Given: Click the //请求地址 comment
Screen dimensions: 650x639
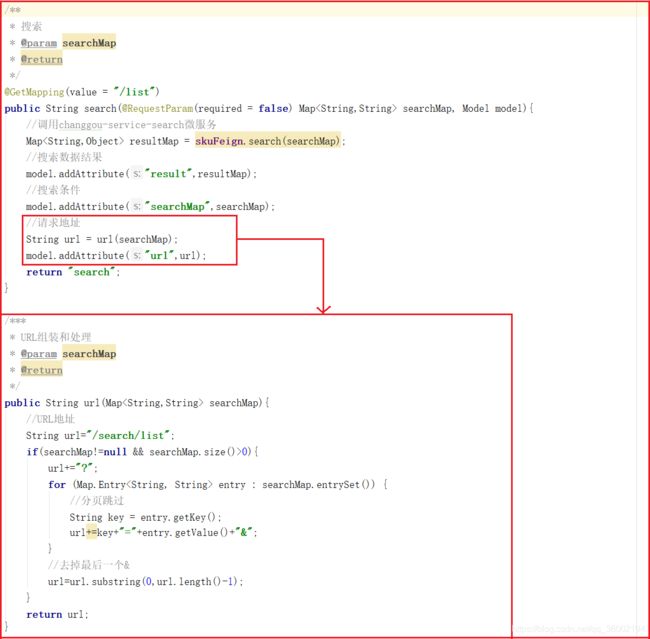Looking at the screenshot, I should [x=53, y=223].
